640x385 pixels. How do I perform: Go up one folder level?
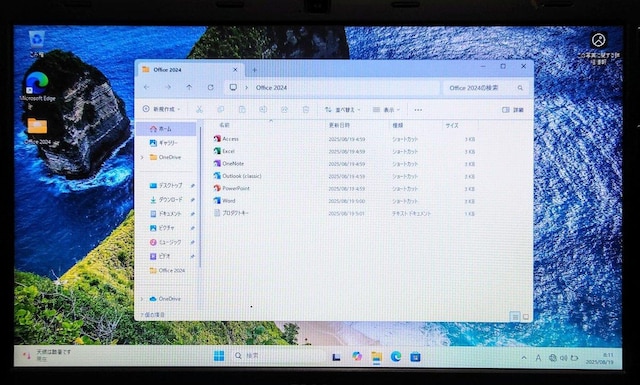(x=189, y=87)
